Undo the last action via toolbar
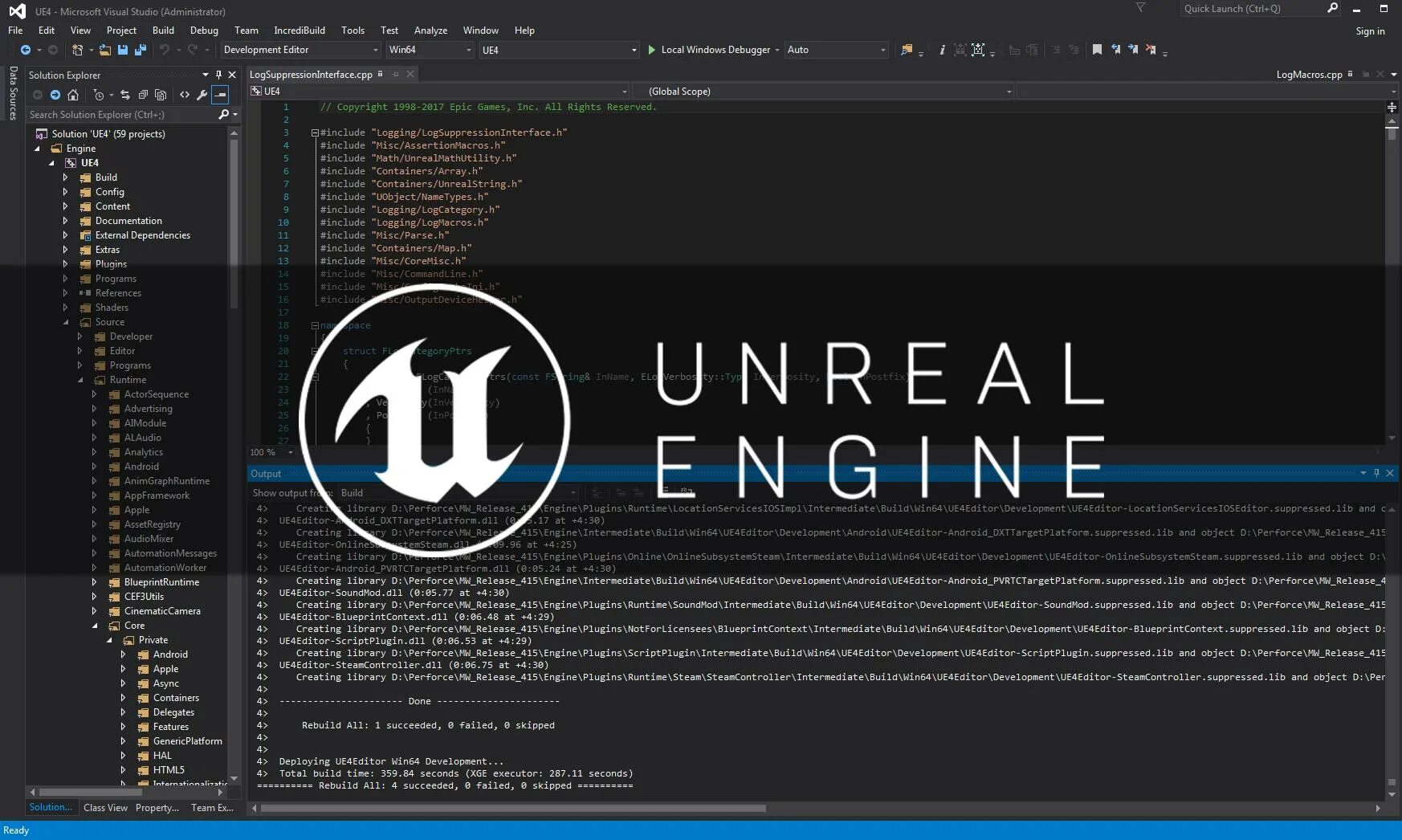This screenshot has height=840, width=1402. tap(164, 50)
